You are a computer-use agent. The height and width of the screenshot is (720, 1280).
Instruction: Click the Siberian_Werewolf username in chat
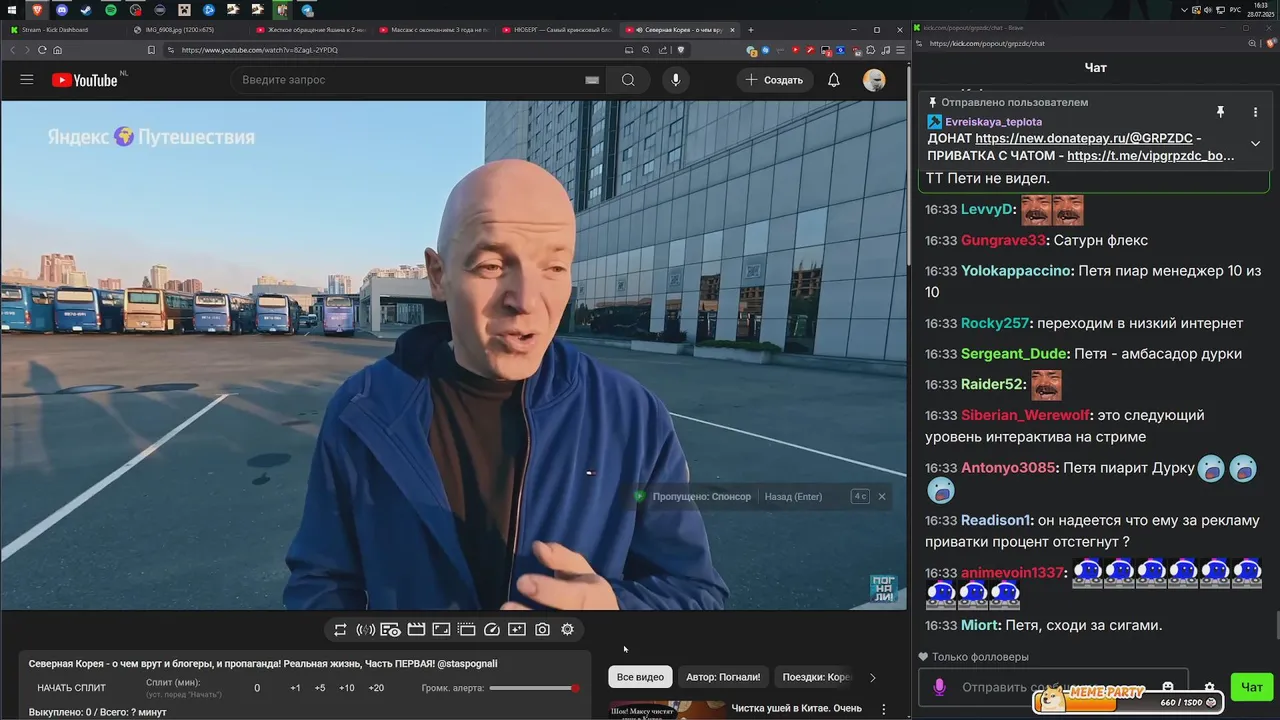tap(1025, 415)
